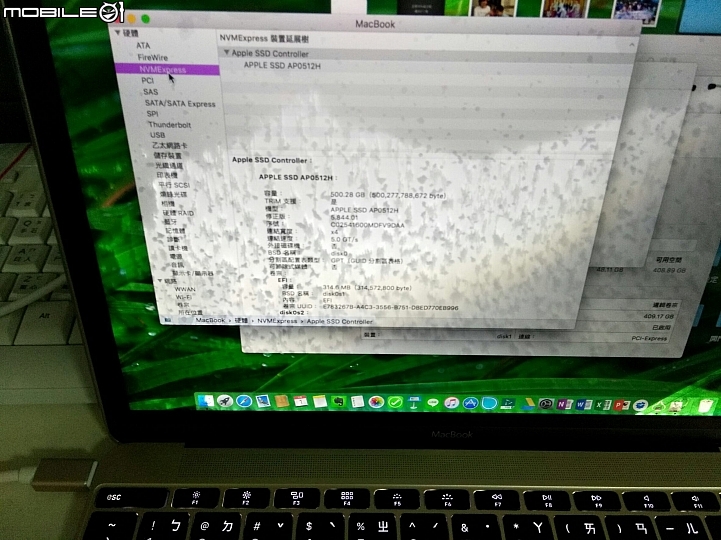The height and width of the screenshot is (540, 721).
Task: Click Apple SSD Controller in path bar
Action: 339,322
